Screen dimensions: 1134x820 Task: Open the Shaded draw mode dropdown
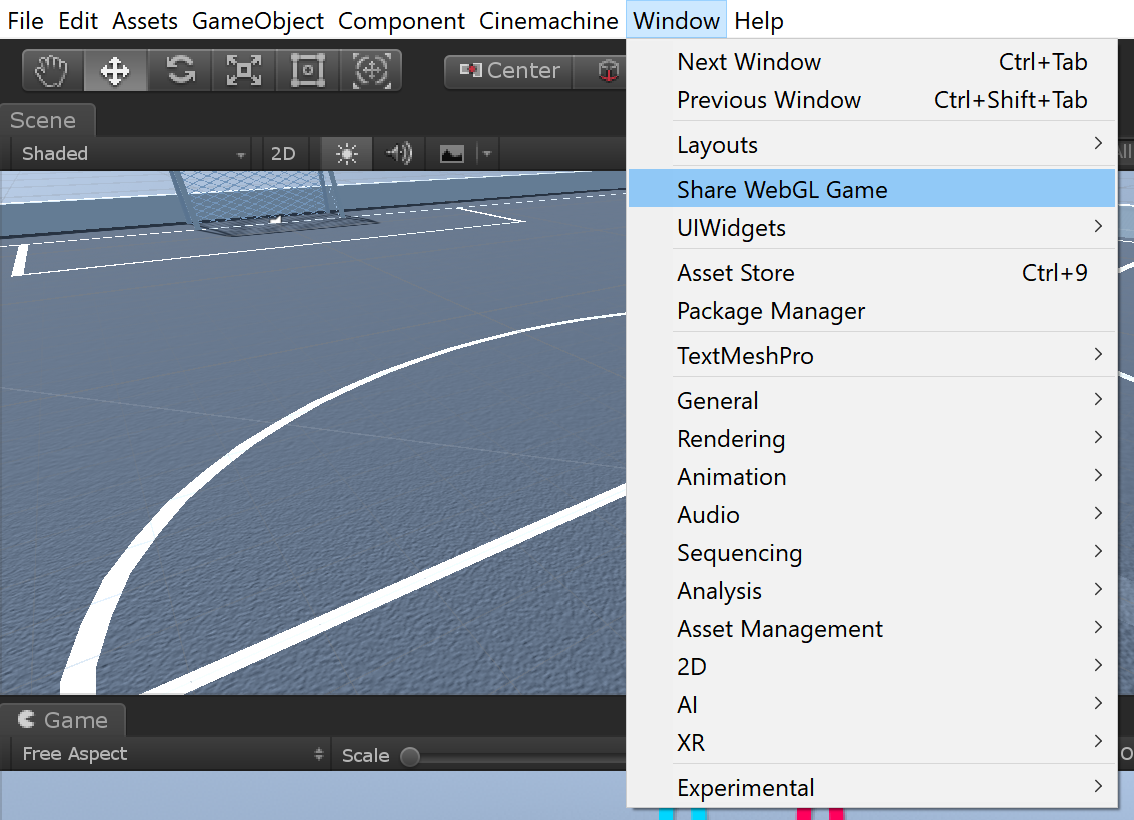(x=134, y=153)
